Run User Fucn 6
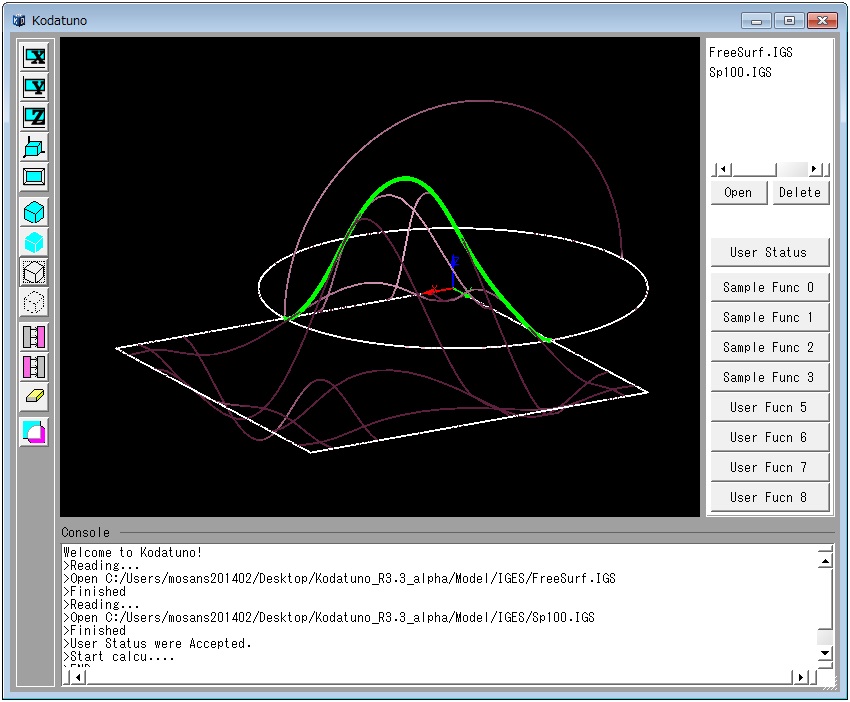This screenshot has height=702, width=850. tap(769, 437)
